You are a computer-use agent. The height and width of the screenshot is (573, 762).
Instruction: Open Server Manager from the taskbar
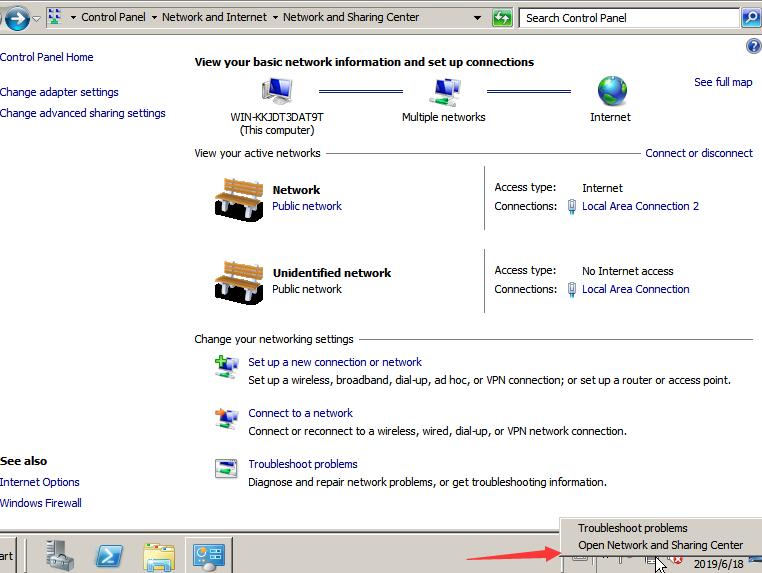60,555
